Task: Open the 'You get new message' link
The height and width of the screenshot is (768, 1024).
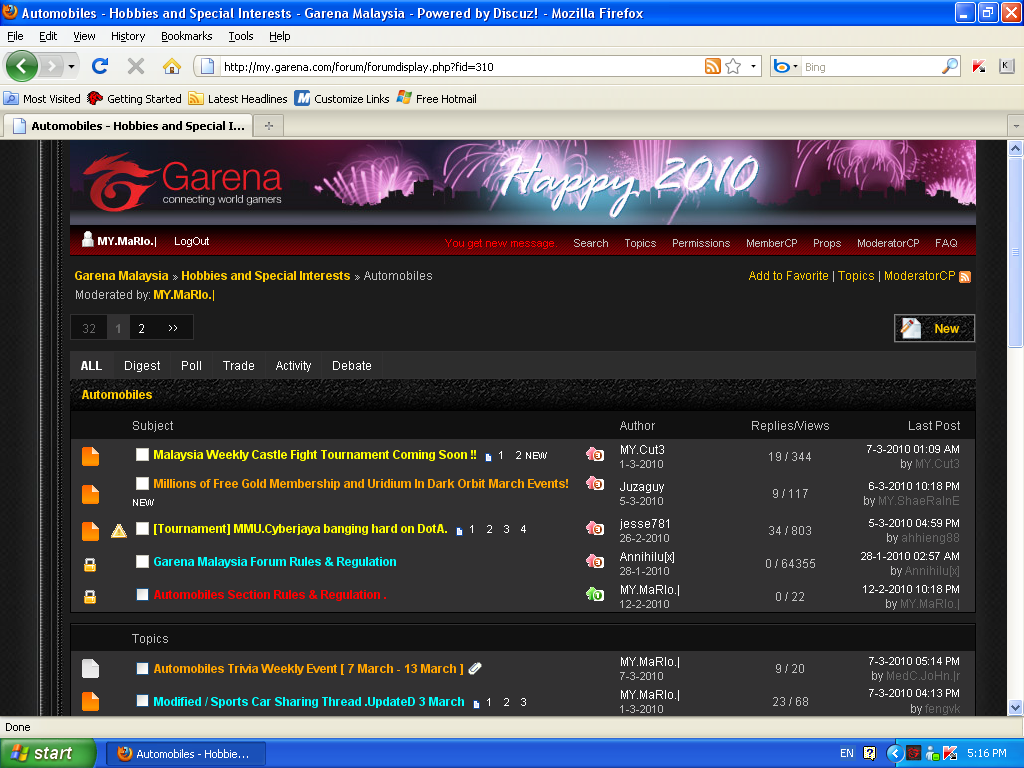Action: [500, 243]
